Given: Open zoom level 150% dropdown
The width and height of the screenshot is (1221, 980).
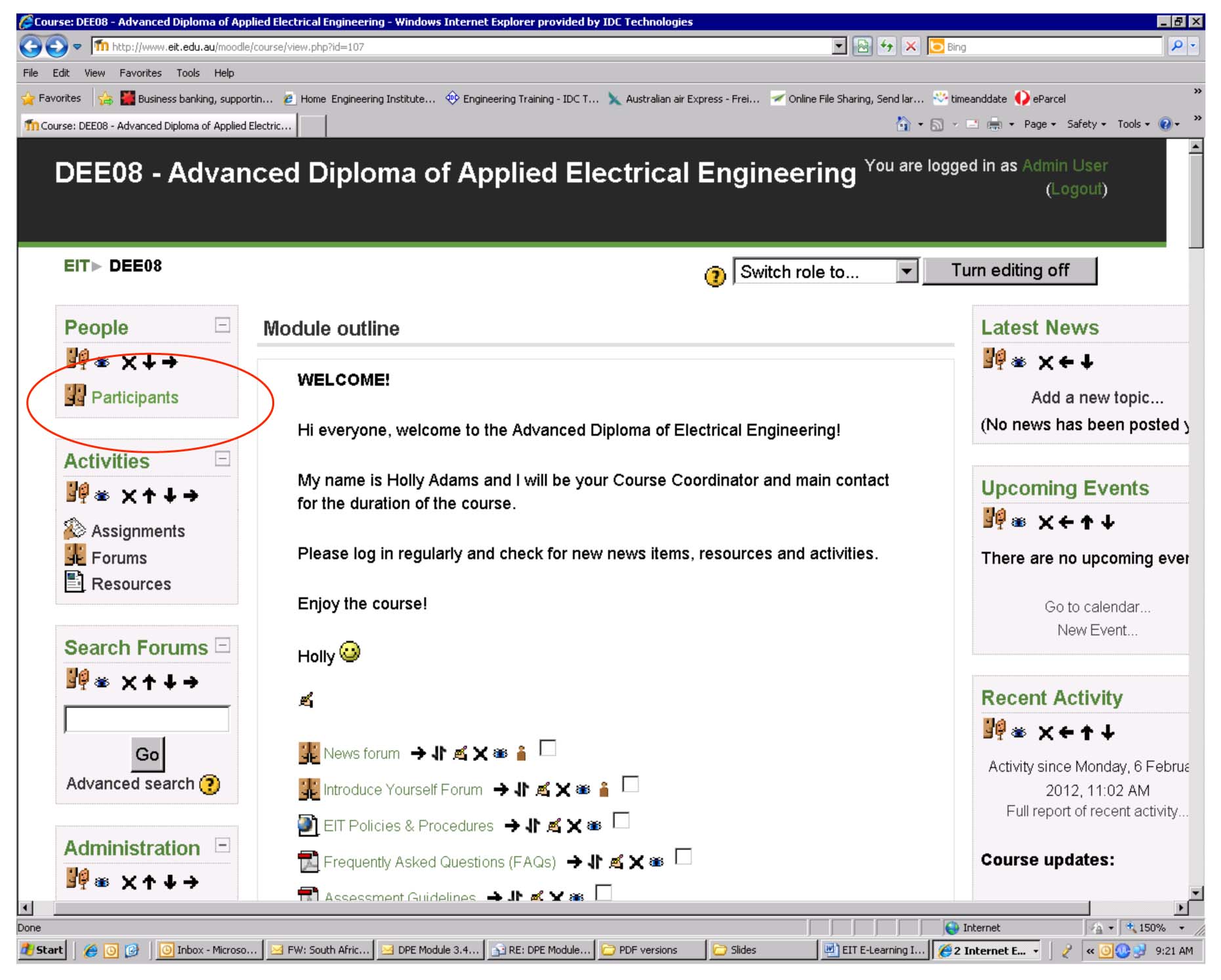Looking at the screenshot, I should click(1181, 928).
